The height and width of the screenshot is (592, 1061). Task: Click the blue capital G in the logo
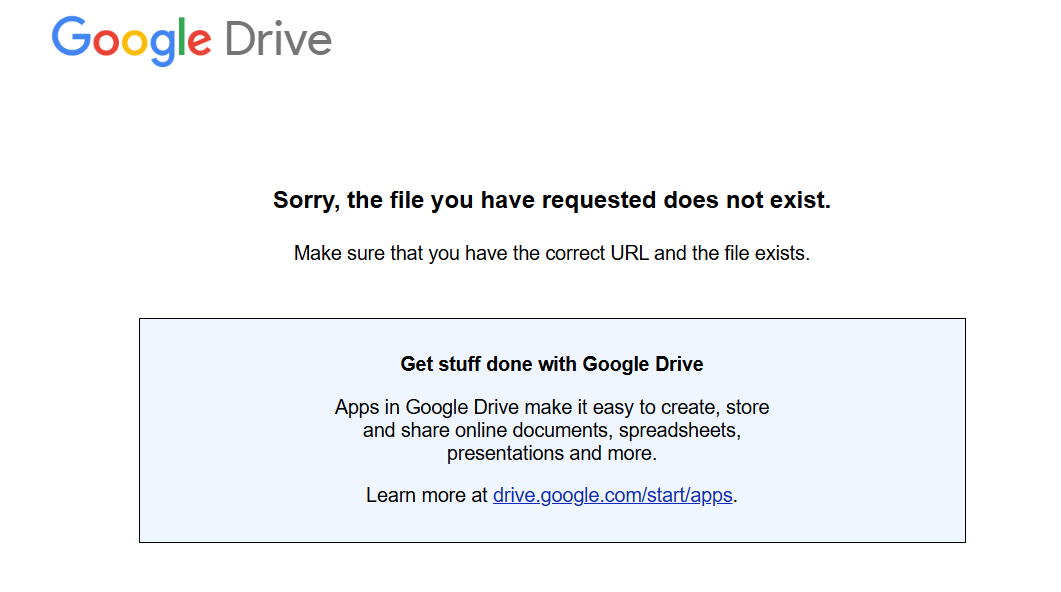pos(70,38)
